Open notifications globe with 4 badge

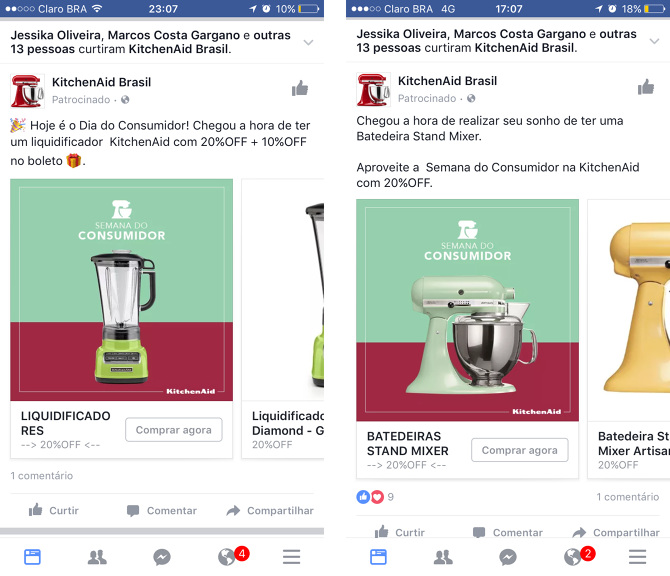(232, 556)
